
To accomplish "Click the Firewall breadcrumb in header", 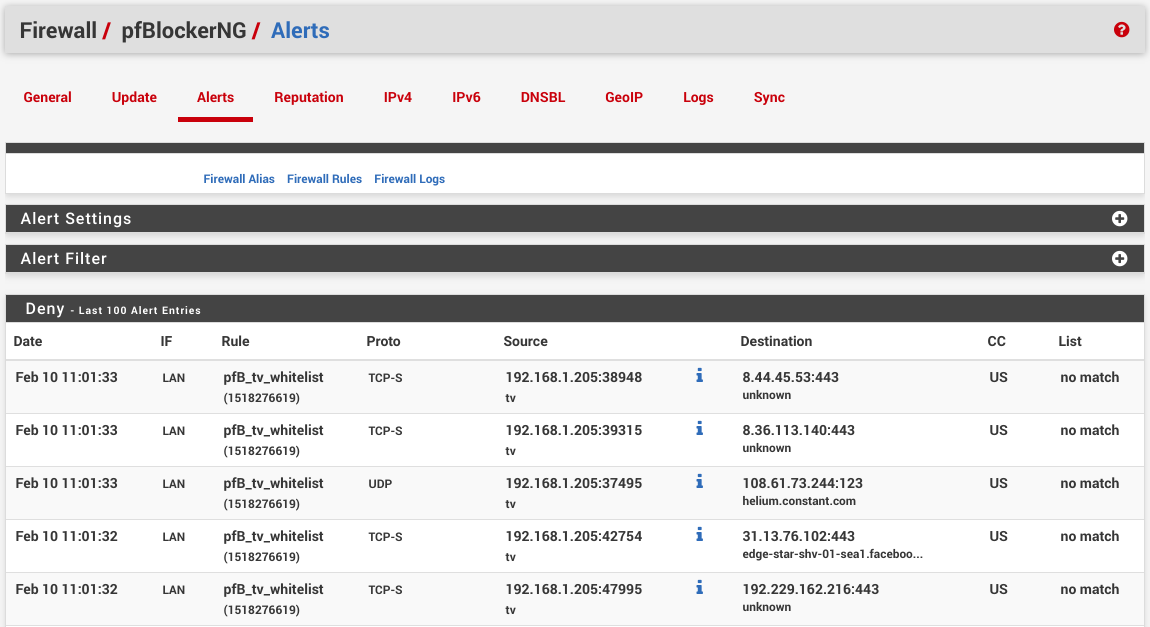I will (x=58, y=30).
